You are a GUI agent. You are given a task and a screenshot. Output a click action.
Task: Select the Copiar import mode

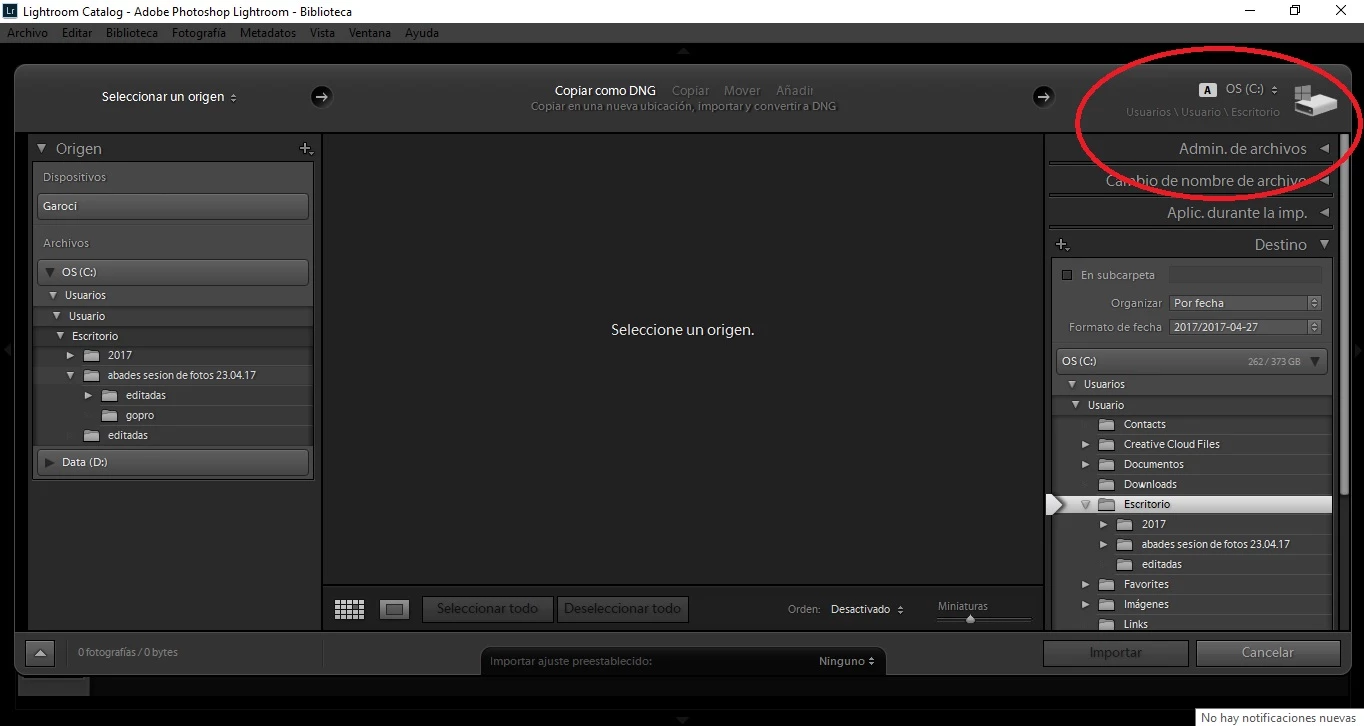point(690,90)
